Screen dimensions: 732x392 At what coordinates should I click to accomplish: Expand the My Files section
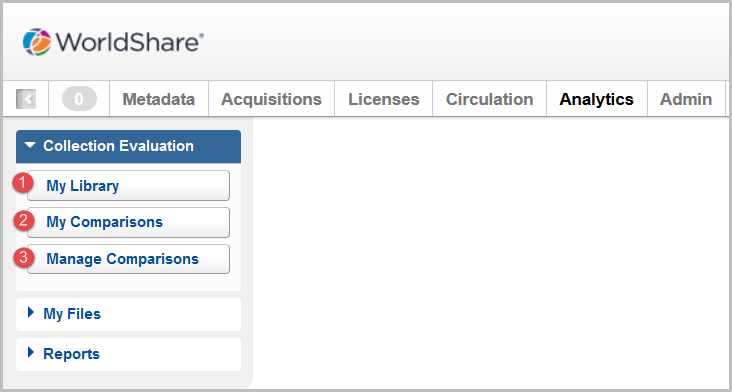coord(128,314)
